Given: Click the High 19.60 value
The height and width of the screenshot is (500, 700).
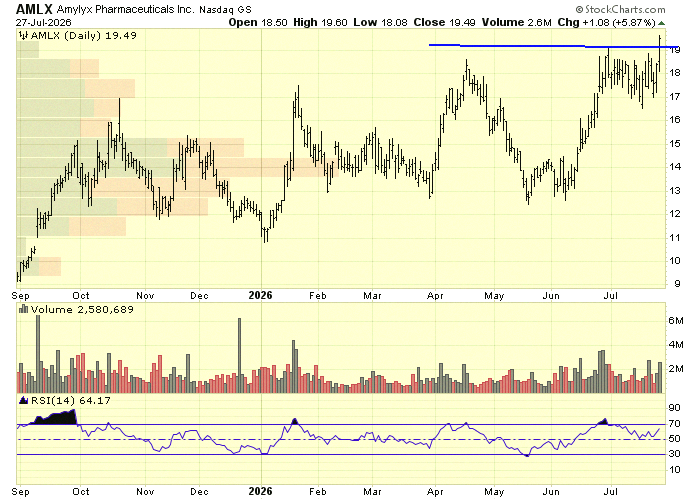Looking at the screenshot, I should click(x=320, y=22).
